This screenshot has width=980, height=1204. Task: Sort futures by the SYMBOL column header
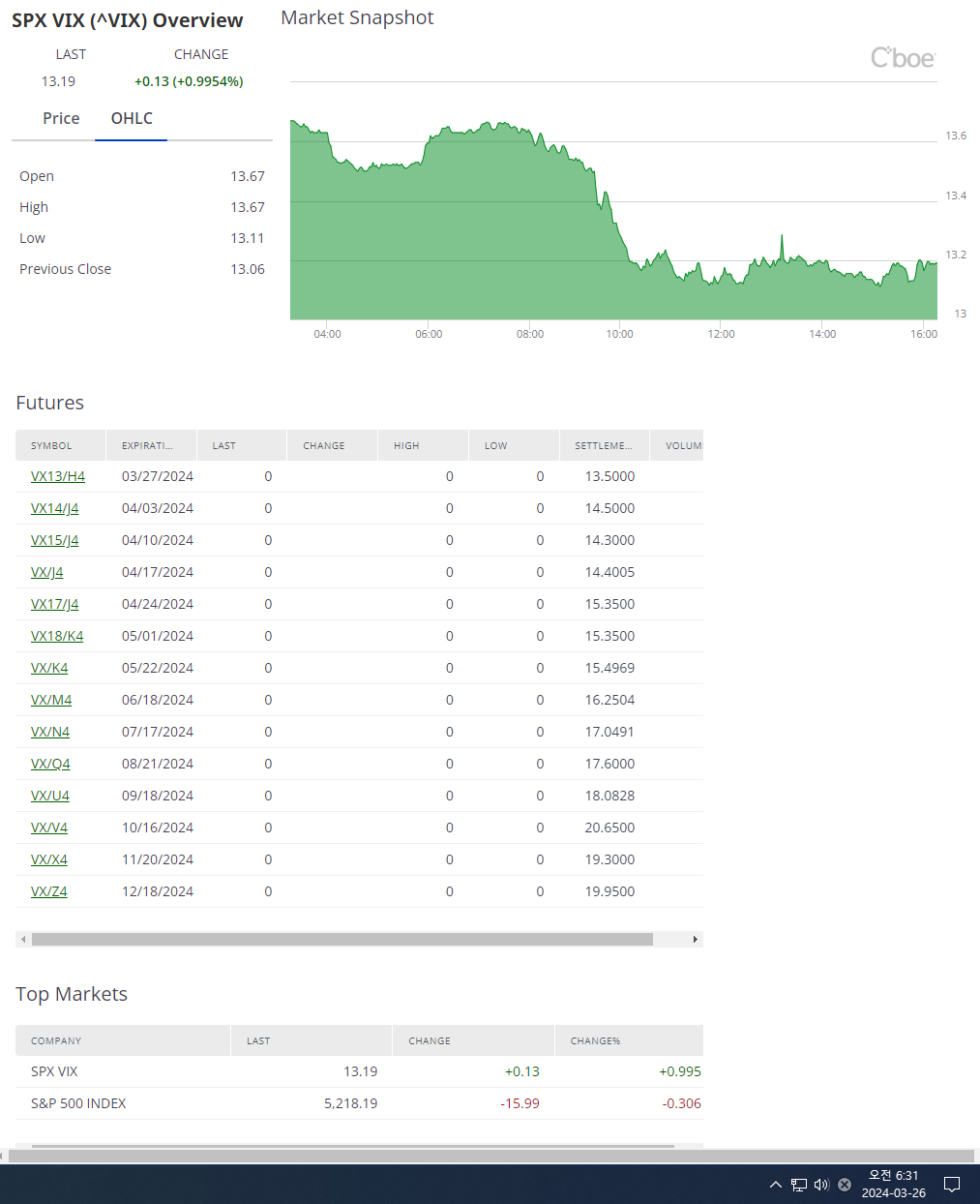point(61,445)
